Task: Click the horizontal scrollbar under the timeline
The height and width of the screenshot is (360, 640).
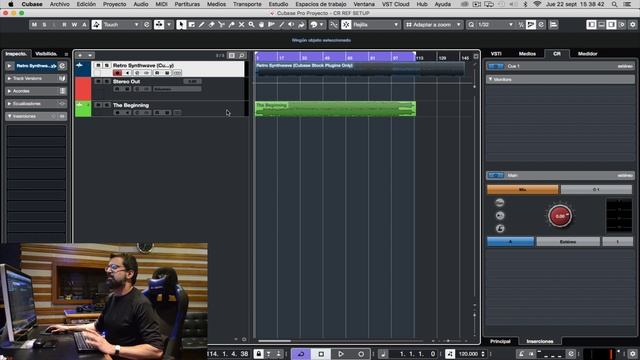Action: click(x=274, y=340)
